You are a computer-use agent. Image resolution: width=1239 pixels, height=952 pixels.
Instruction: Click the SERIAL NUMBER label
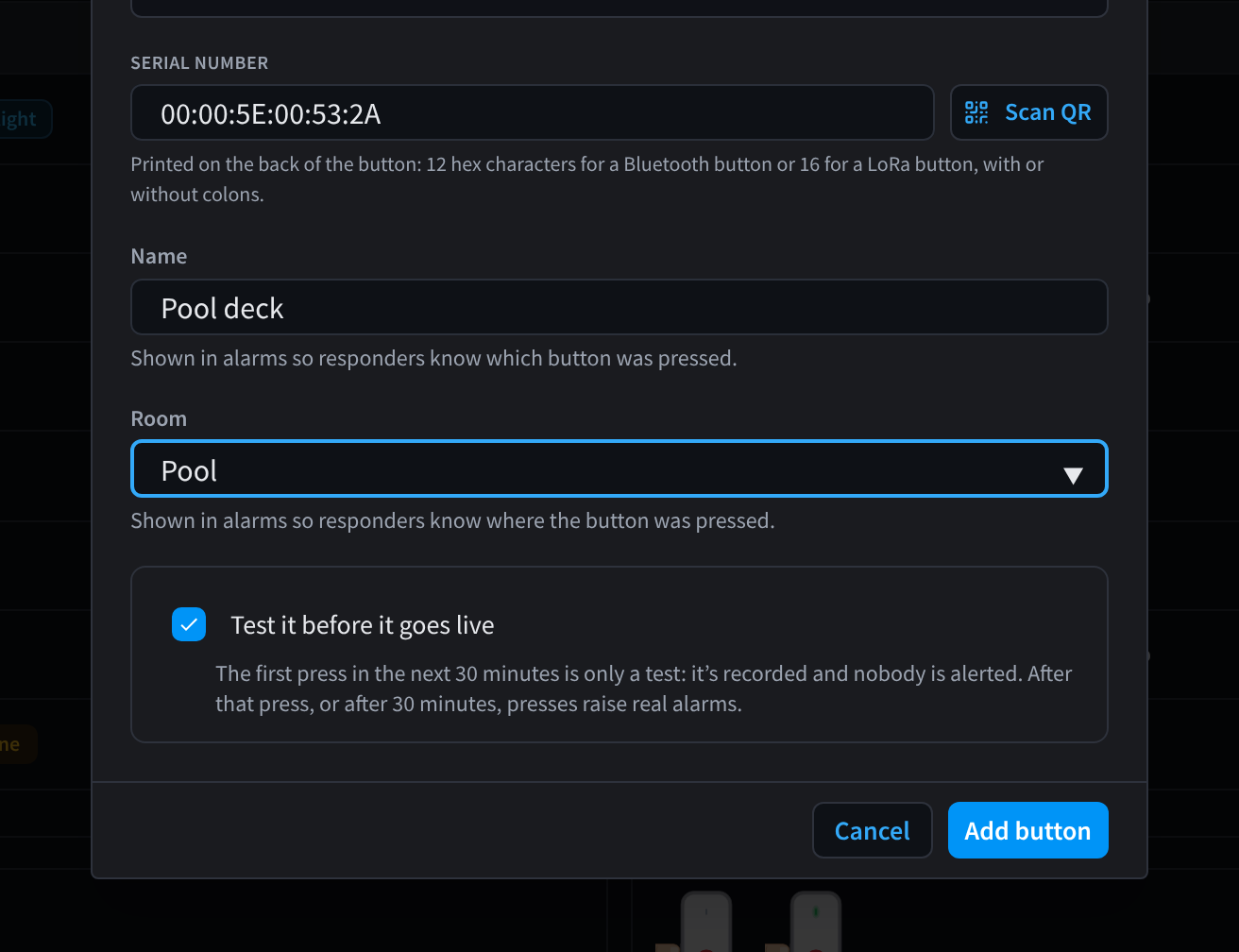pyautogui.click(x=199, y=63)
